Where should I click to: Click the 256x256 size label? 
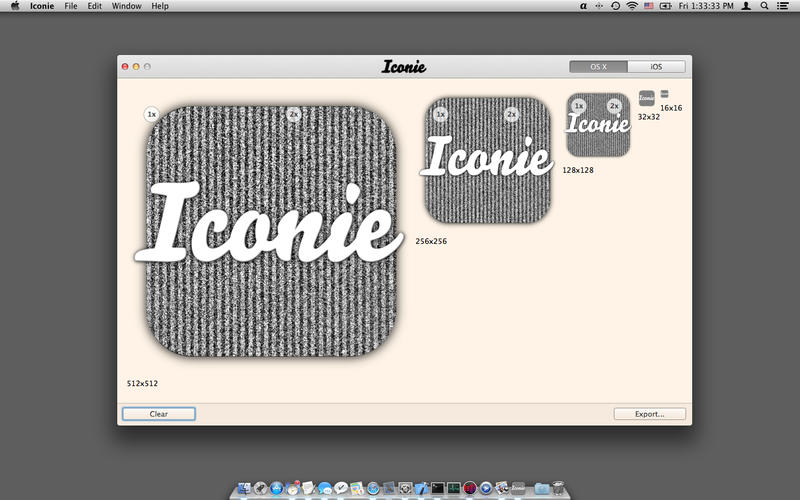[x=431, y=241]
